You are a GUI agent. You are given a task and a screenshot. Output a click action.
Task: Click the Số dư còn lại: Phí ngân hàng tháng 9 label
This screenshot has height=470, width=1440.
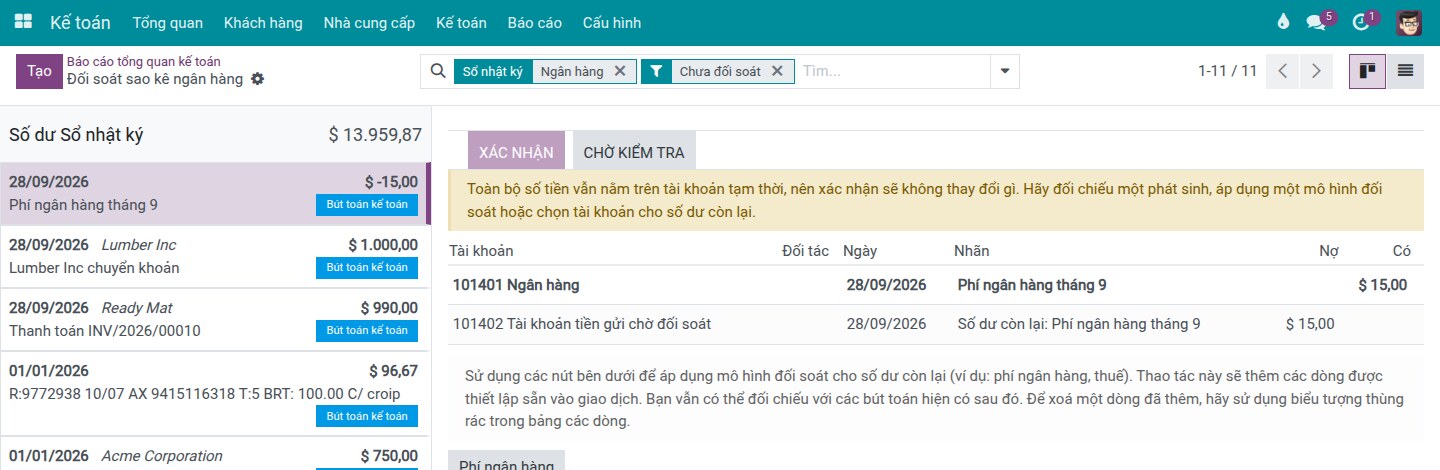(1079, 324)
